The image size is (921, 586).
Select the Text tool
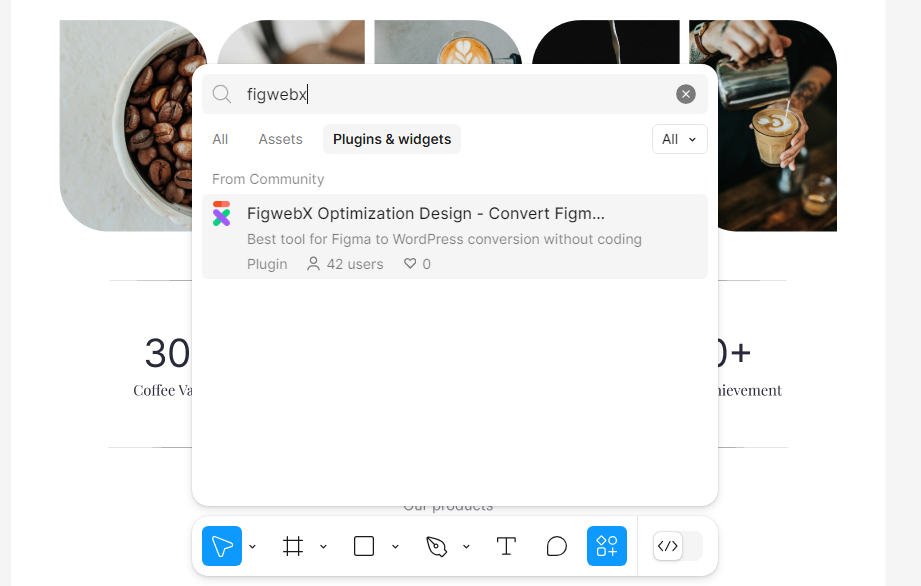[x=506, y=546]
